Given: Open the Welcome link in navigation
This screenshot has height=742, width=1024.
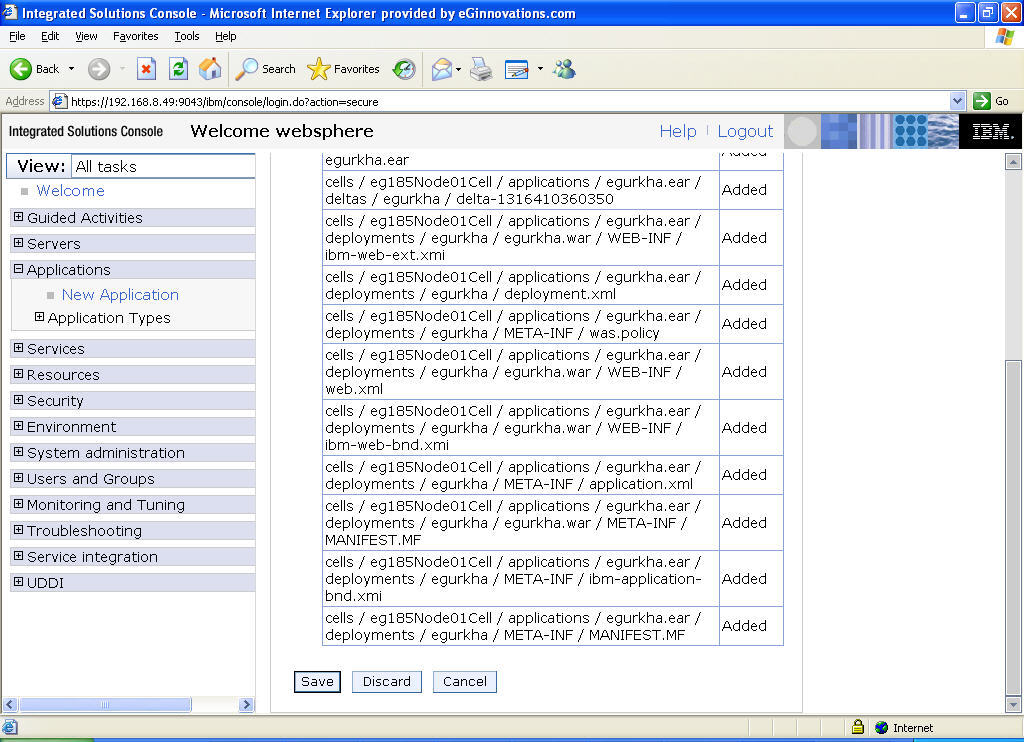Looking at the screenshot, I should pyautogui.click(x=71, y=191).
